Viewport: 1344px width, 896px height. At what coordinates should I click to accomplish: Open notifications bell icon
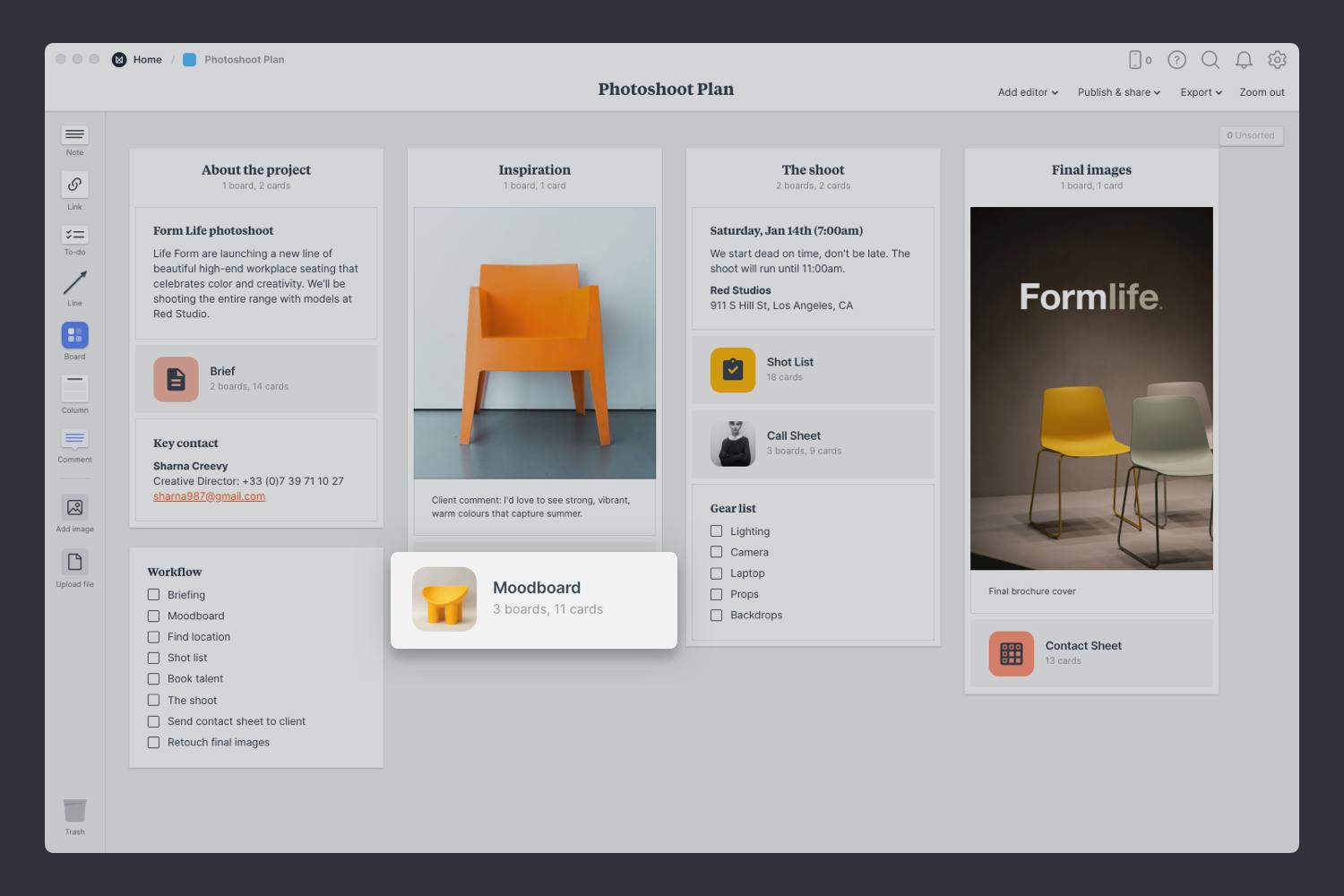point(1244,60)
